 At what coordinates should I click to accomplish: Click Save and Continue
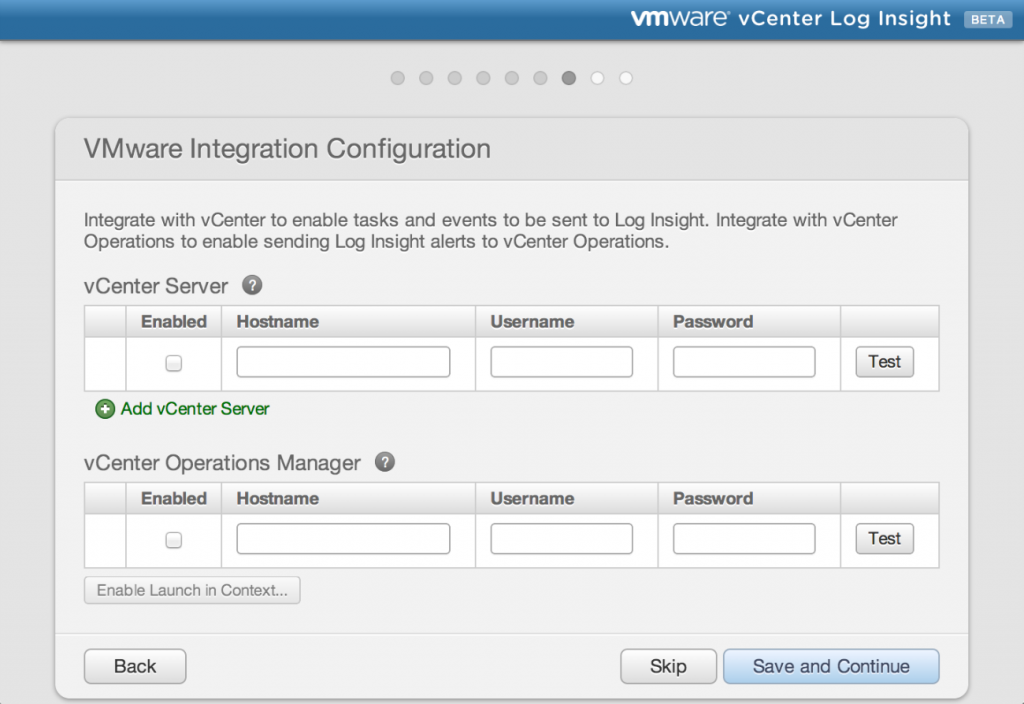pyautogui.click(x=831, y=666)
